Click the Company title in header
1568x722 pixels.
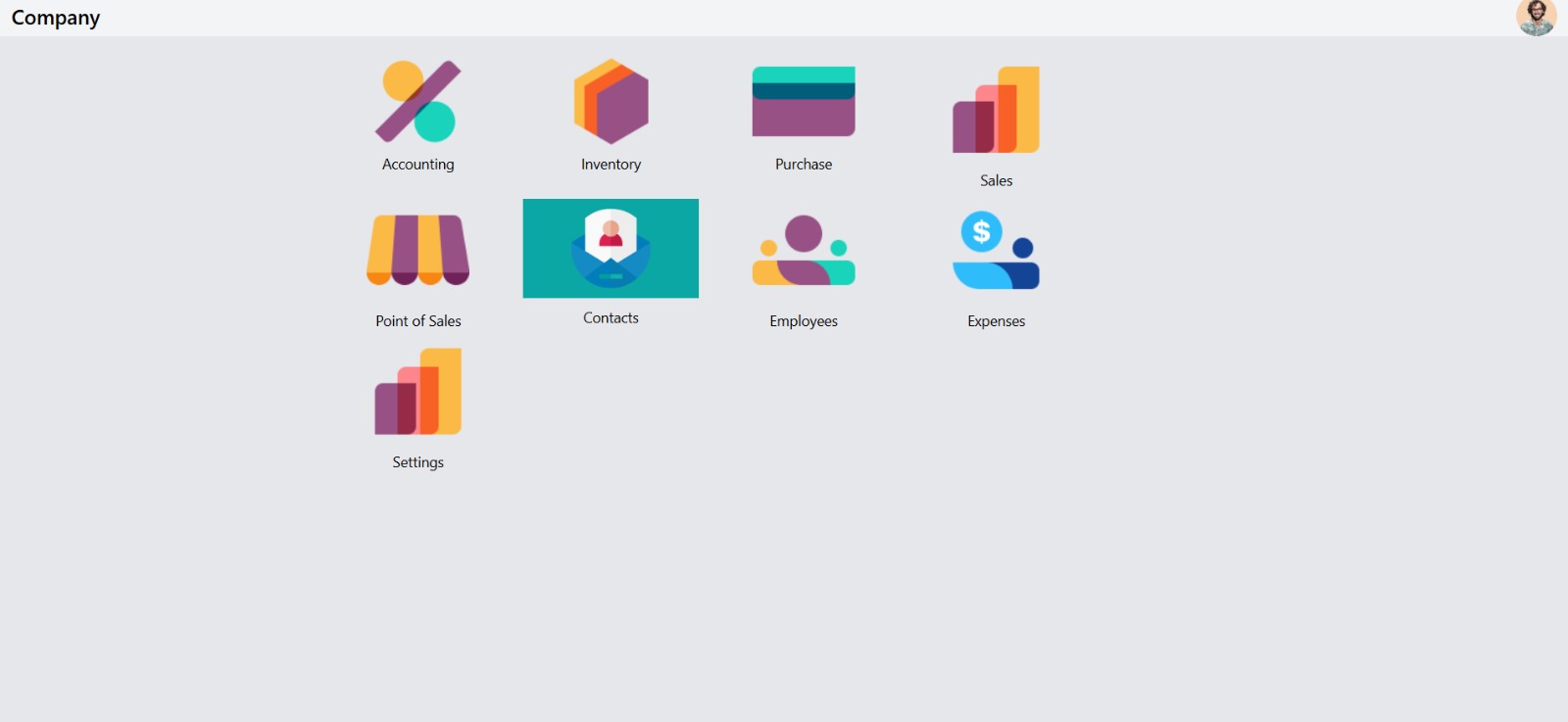(56, 18)
